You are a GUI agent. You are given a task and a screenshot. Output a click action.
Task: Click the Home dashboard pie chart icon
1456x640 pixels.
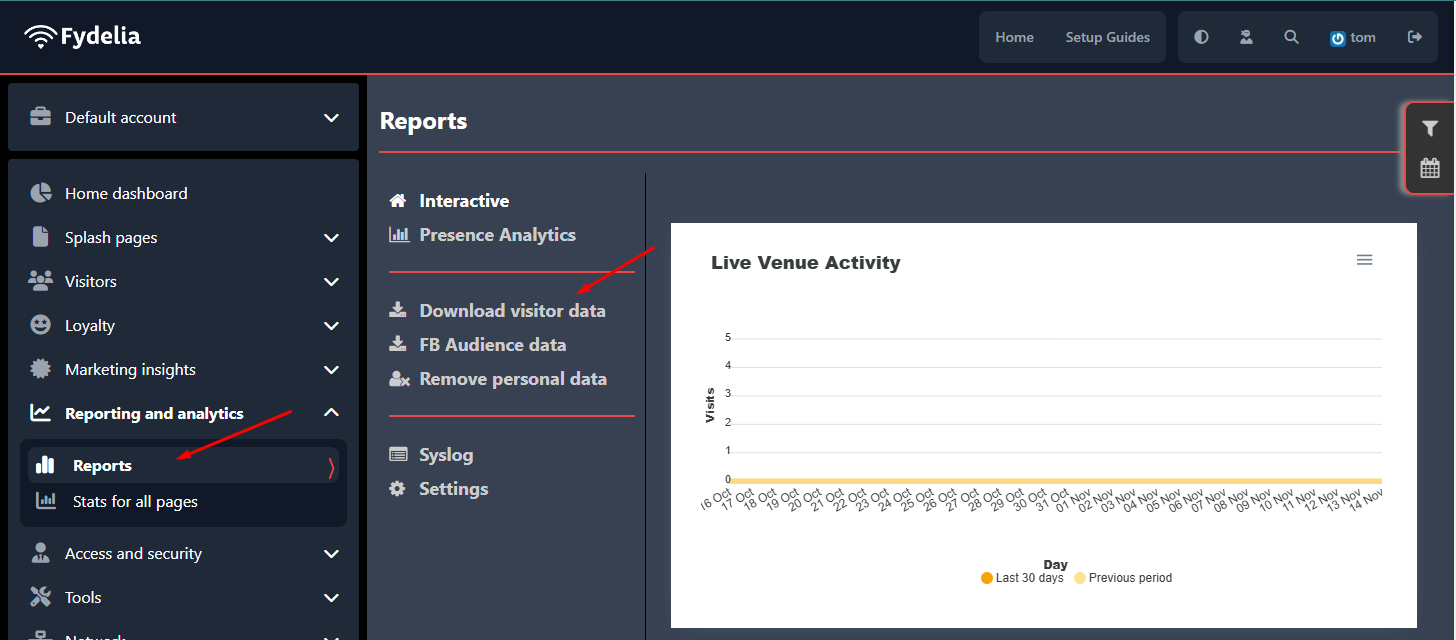click(41, 193)
